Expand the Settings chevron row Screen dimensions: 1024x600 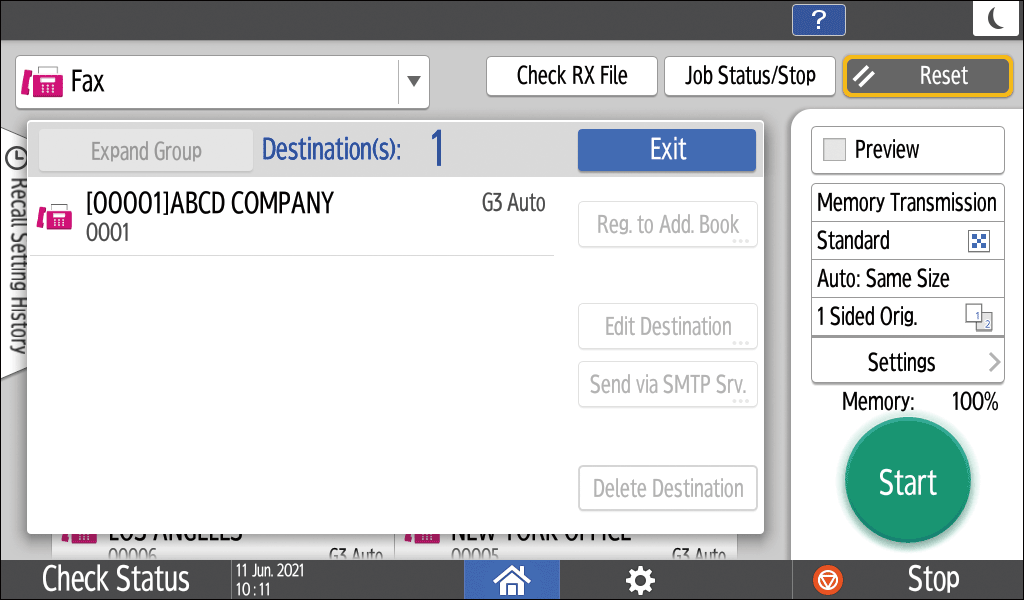[x=906, y=362]
